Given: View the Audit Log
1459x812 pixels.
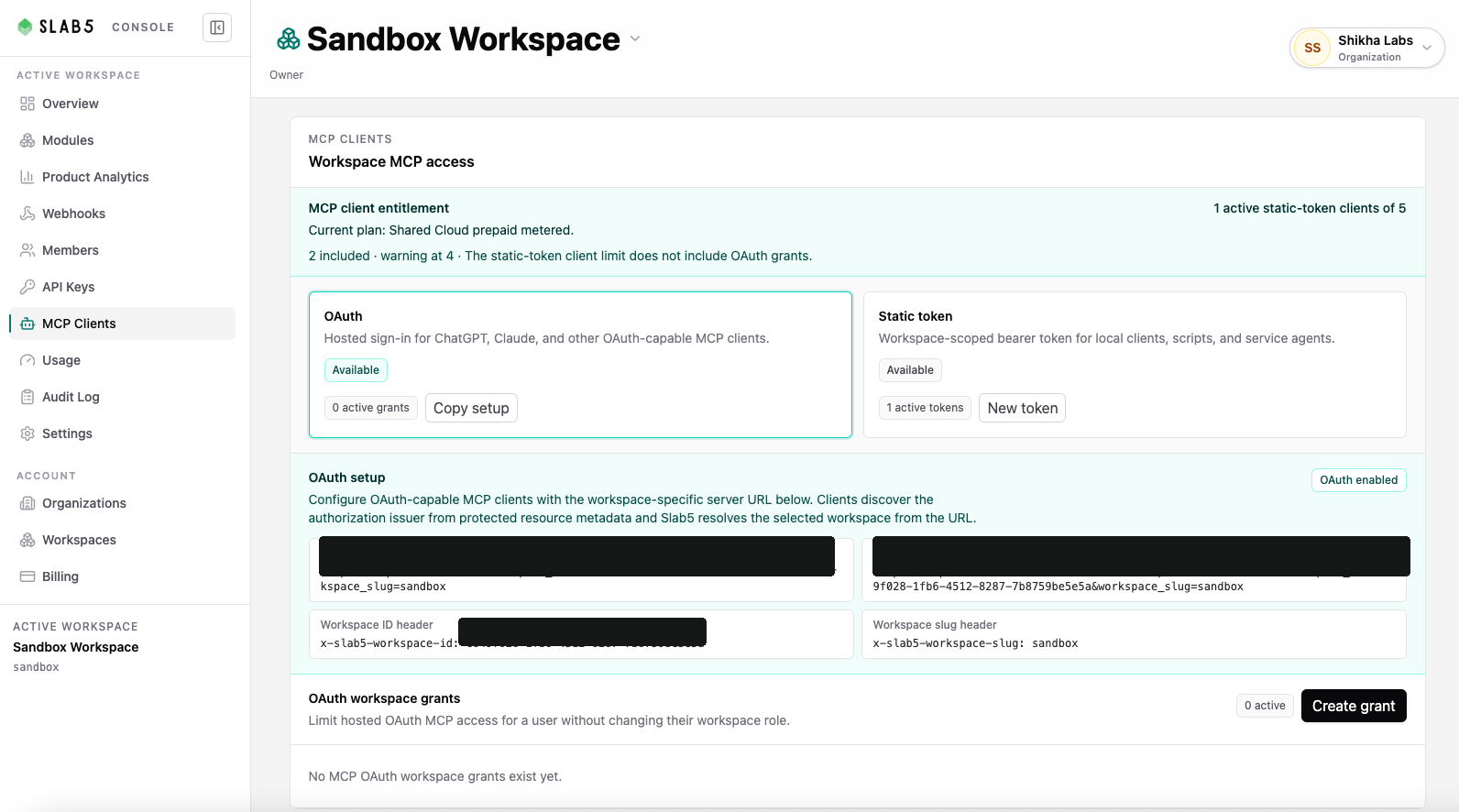Looking at the screenshot, I should (123, 397).
